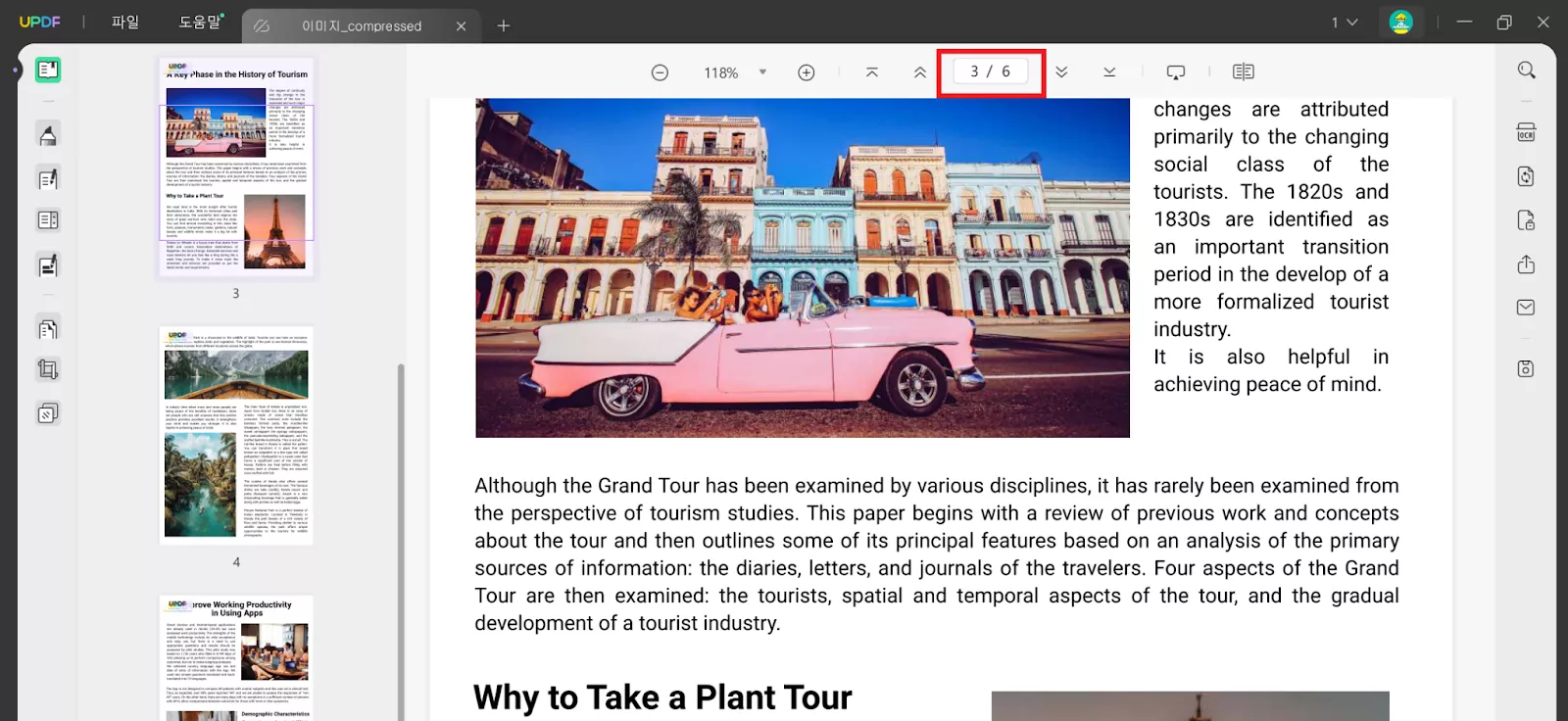Open the Share file icon

1526,264
